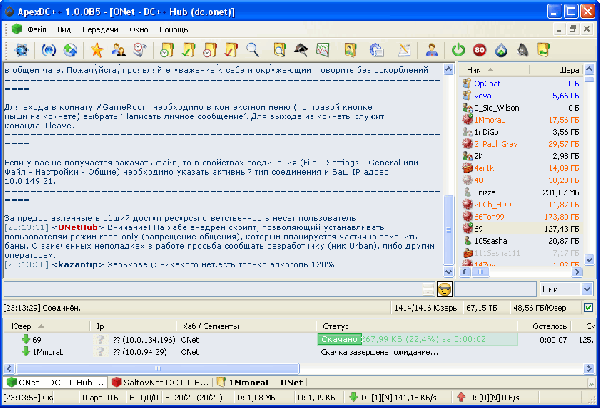Sort transfers by Осталось column header
Image resolution: width=600 pixels, height=408 pixels.
(544, 326)
